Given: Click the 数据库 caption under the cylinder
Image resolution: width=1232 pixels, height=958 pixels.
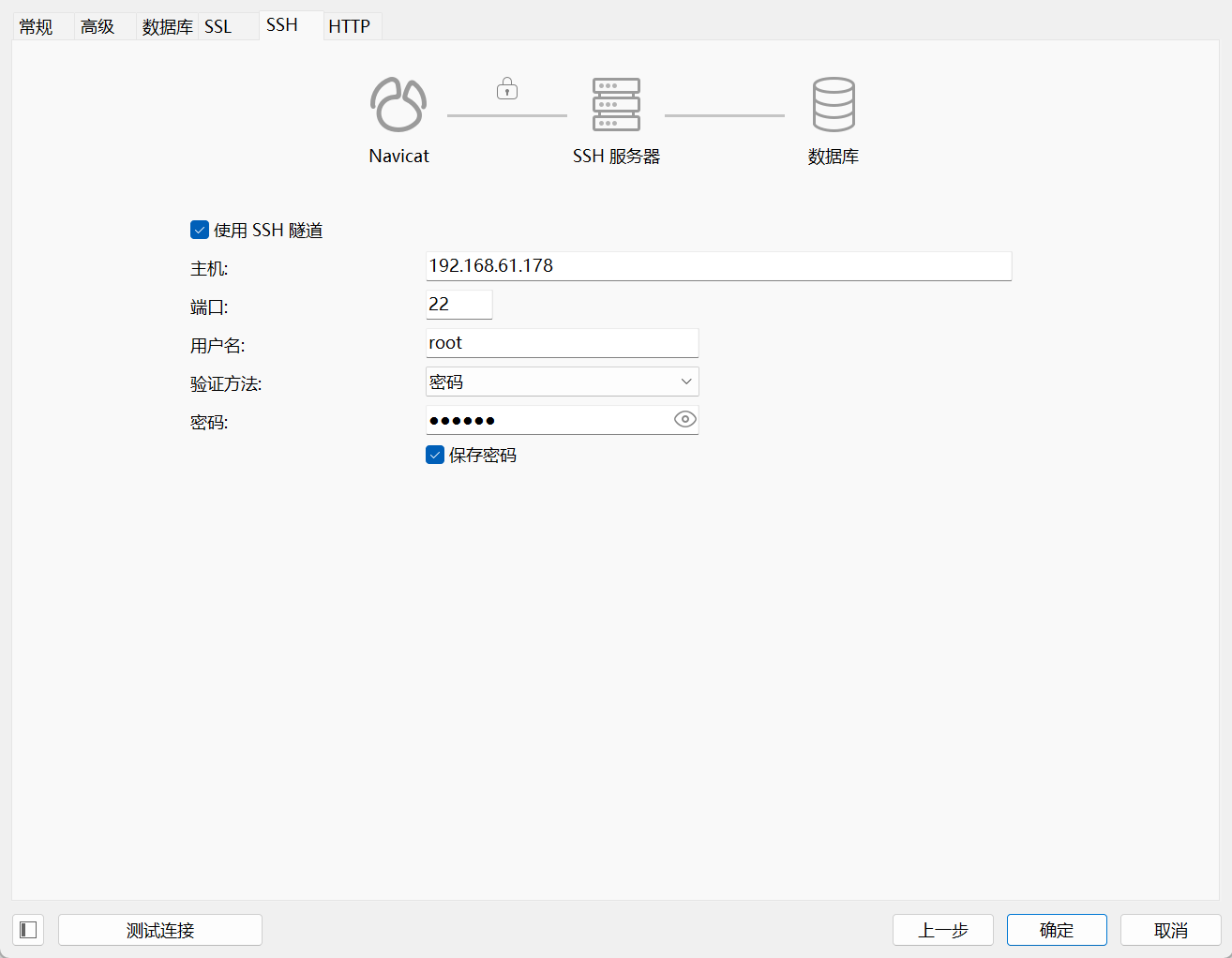Looking at the screenshot, I should click(x=834, y=157).
